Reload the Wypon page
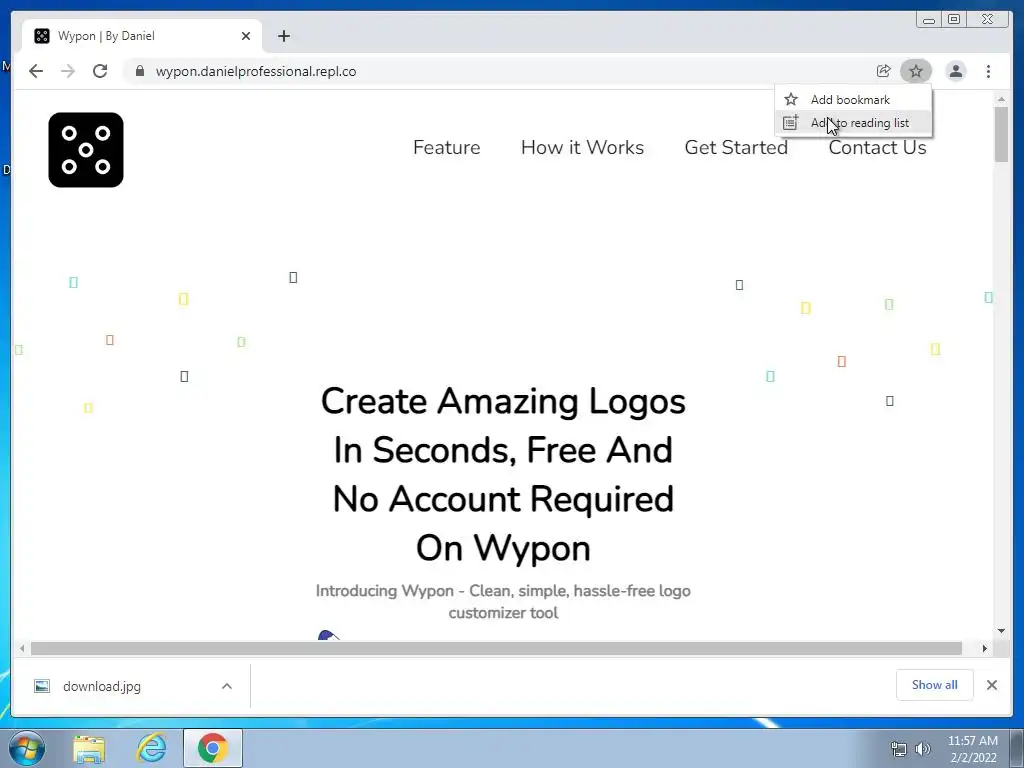This screenshot has height=768, width=1024. point(100,71)
